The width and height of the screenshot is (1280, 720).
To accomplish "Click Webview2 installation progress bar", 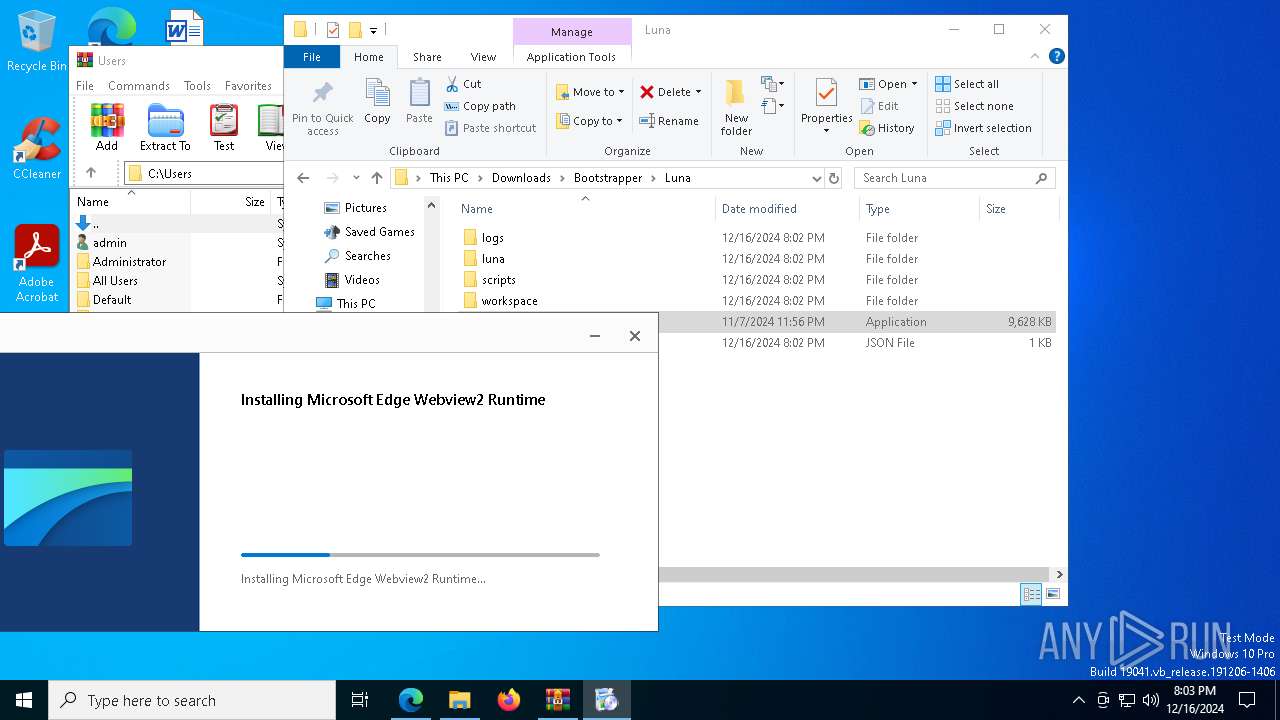I will (x=420, y=554).
